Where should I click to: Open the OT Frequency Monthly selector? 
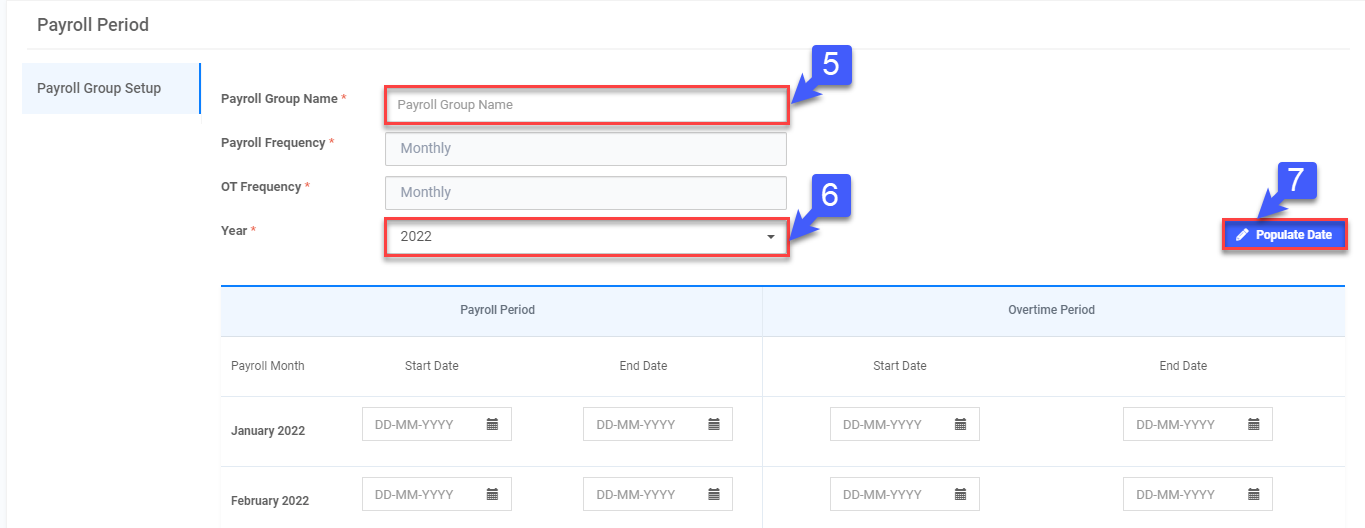(x=585, y=193)
